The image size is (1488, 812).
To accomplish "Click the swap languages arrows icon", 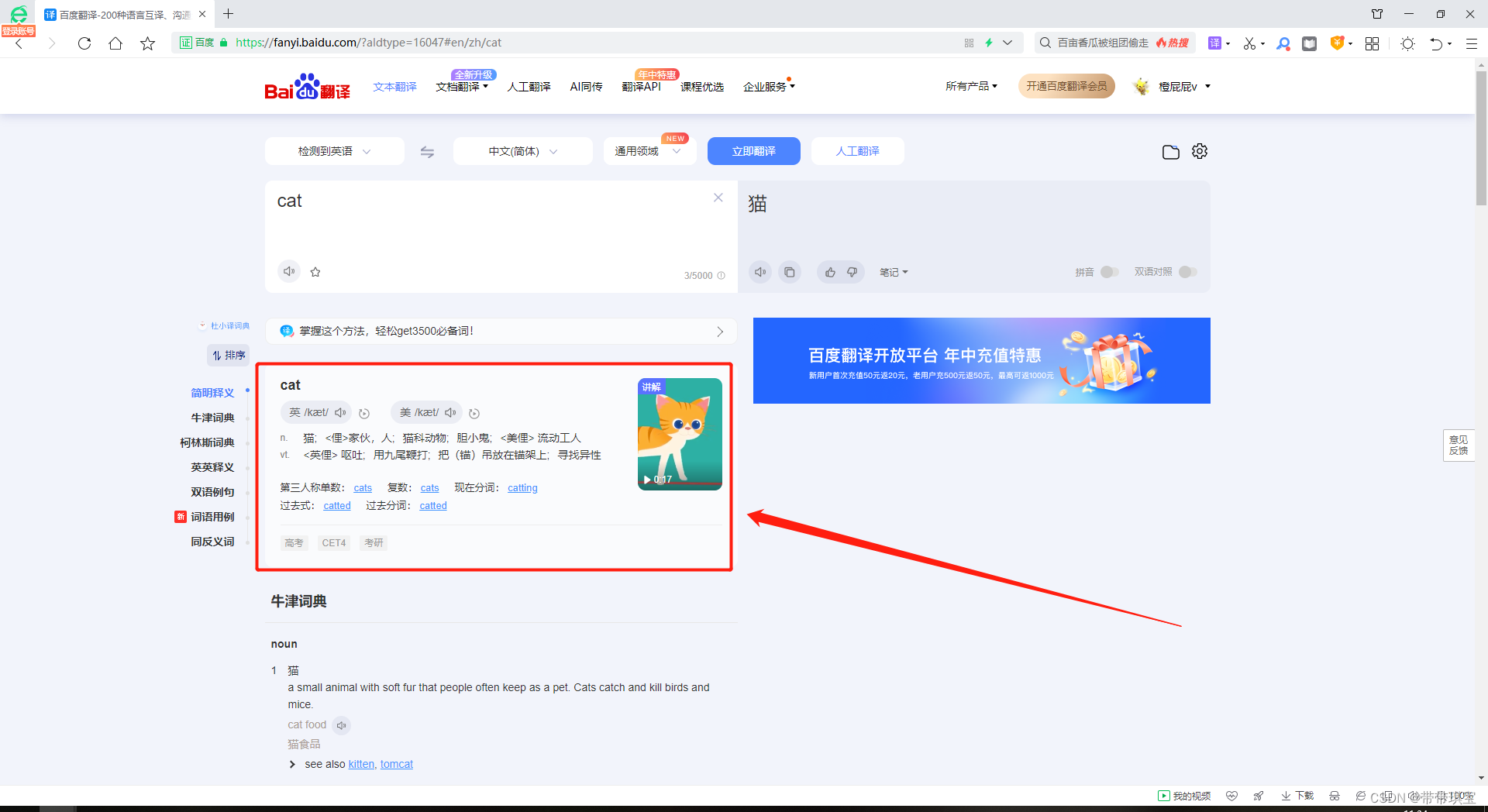I will click(x=427, y=152).
